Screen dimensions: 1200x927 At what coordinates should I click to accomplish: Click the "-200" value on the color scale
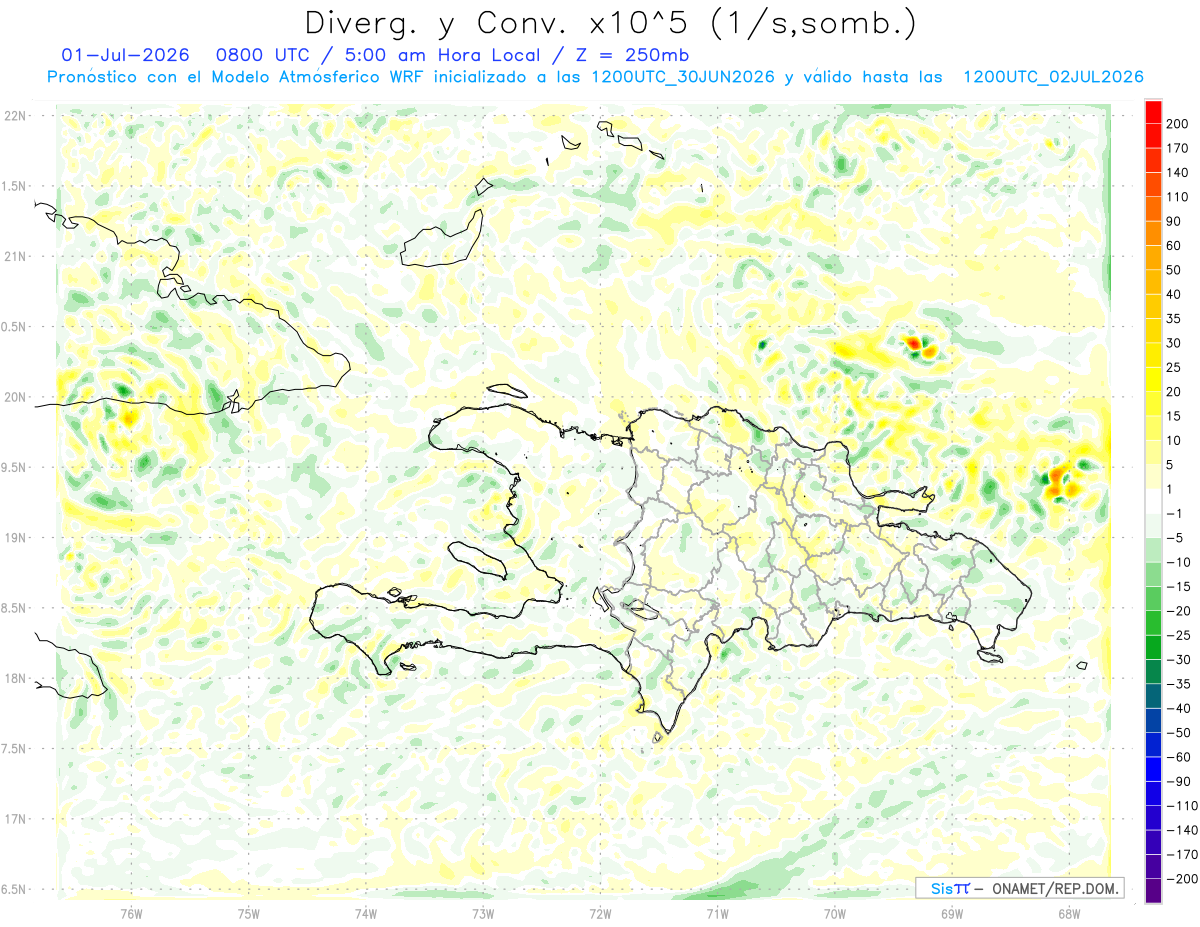(x=1181, y=879)
